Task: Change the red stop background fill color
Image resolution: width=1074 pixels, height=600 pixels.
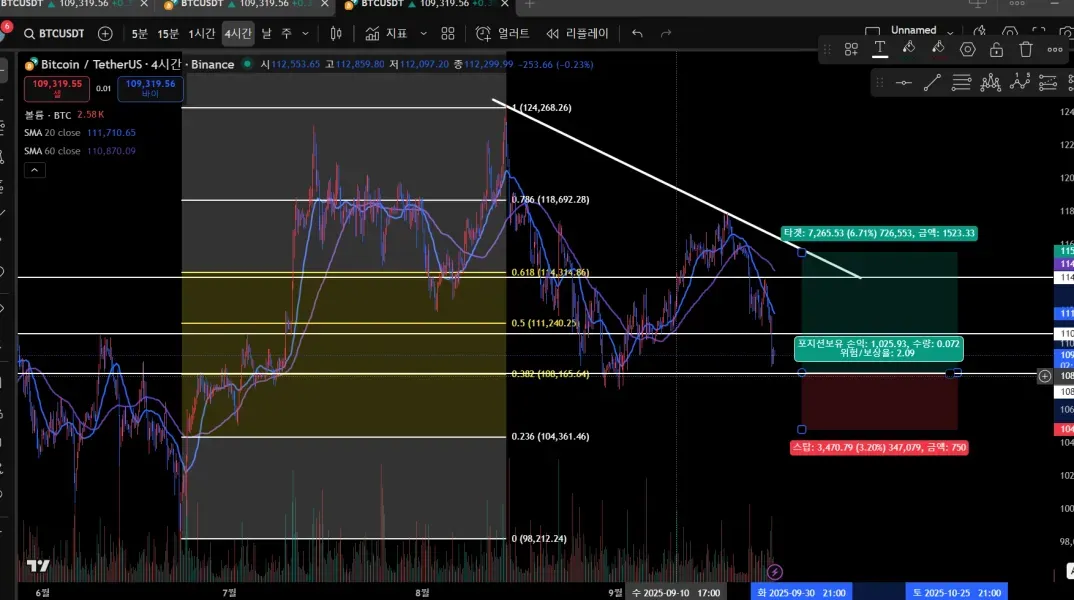Action: pos(938,49)
